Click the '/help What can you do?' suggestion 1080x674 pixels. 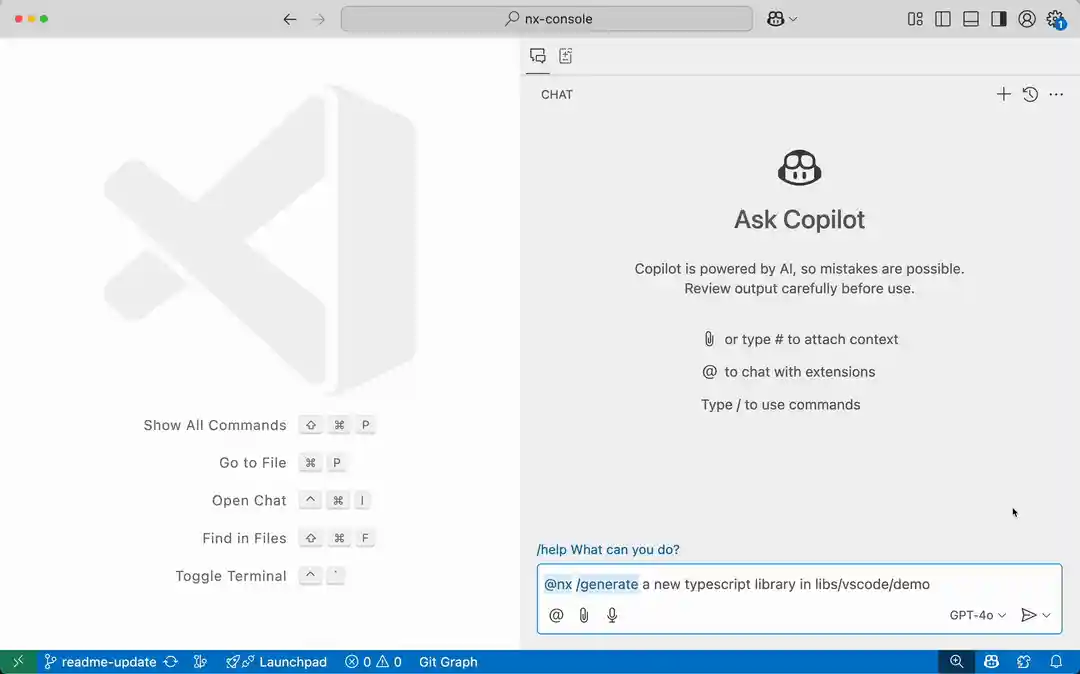tap(608, 549)
